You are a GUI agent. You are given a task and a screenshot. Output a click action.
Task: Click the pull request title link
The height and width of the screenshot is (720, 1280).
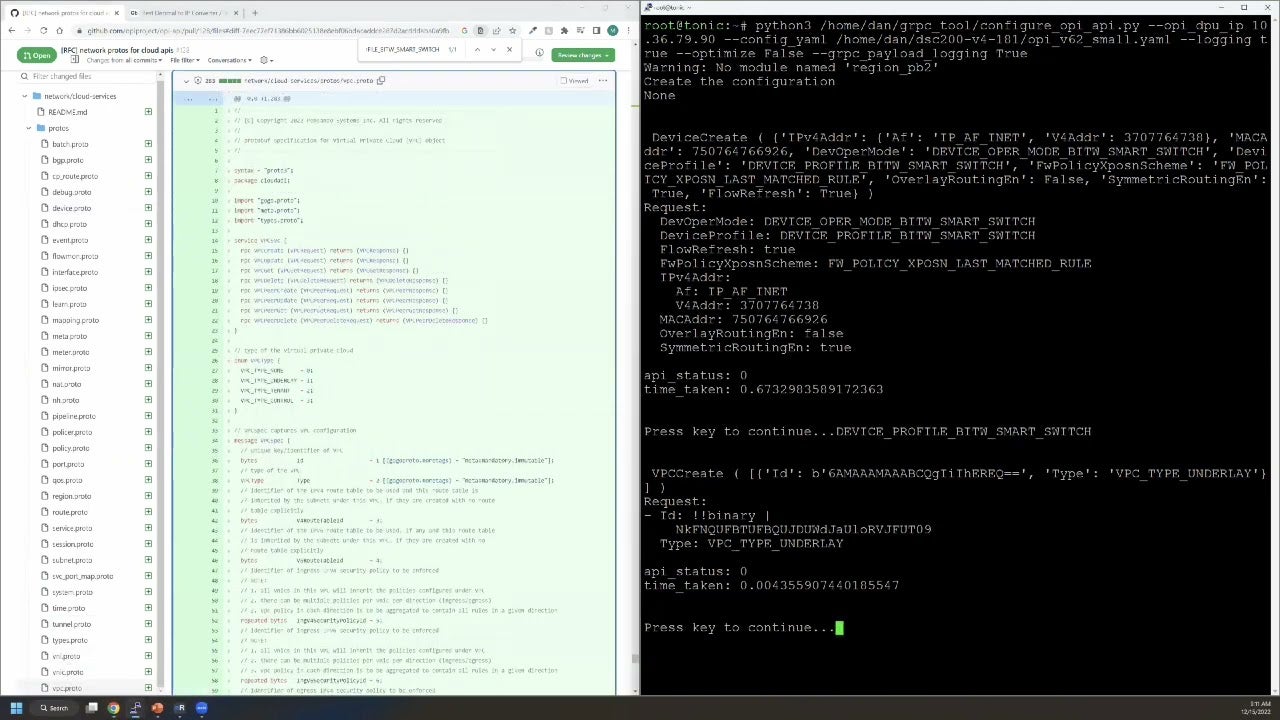coord(117,50)
